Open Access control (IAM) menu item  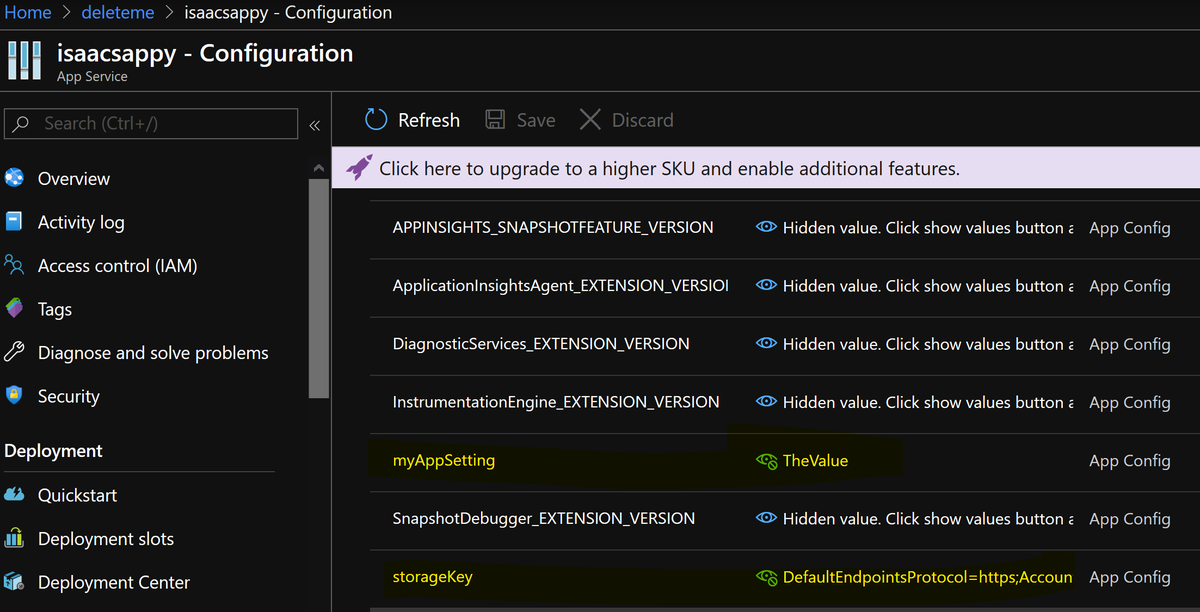click(x=117, y=266)
